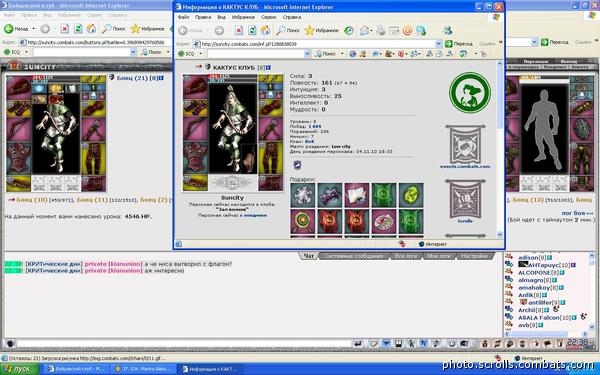Open the ICQ toolbar dropdown arrow in the front window
This screenshot has width=600, height=375.
[200, 54]
